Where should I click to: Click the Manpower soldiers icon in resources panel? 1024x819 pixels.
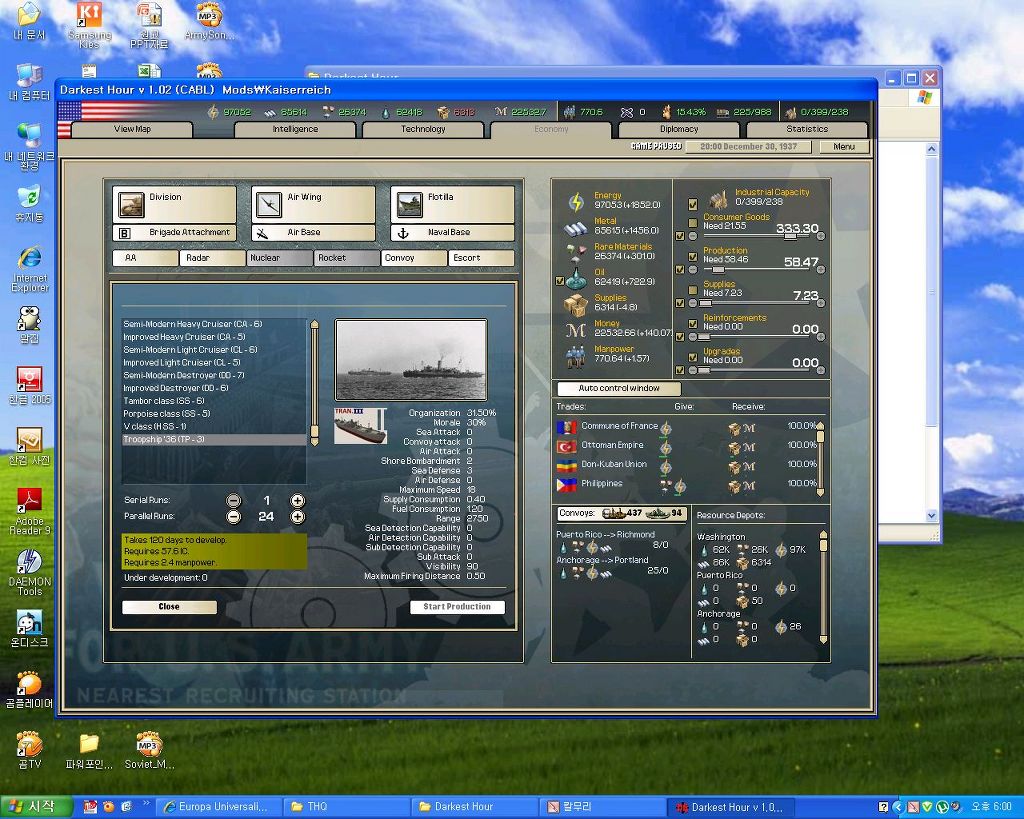[x=575, y=356]
